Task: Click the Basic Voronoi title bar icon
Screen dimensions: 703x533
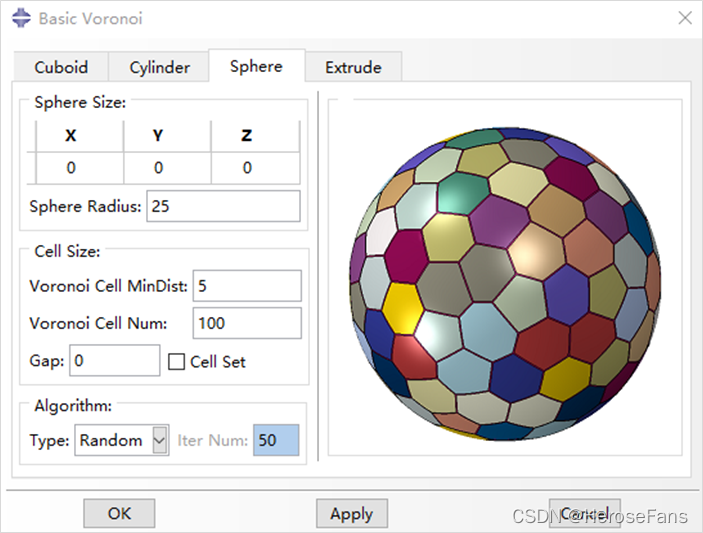Action: (x=21, y=18)
